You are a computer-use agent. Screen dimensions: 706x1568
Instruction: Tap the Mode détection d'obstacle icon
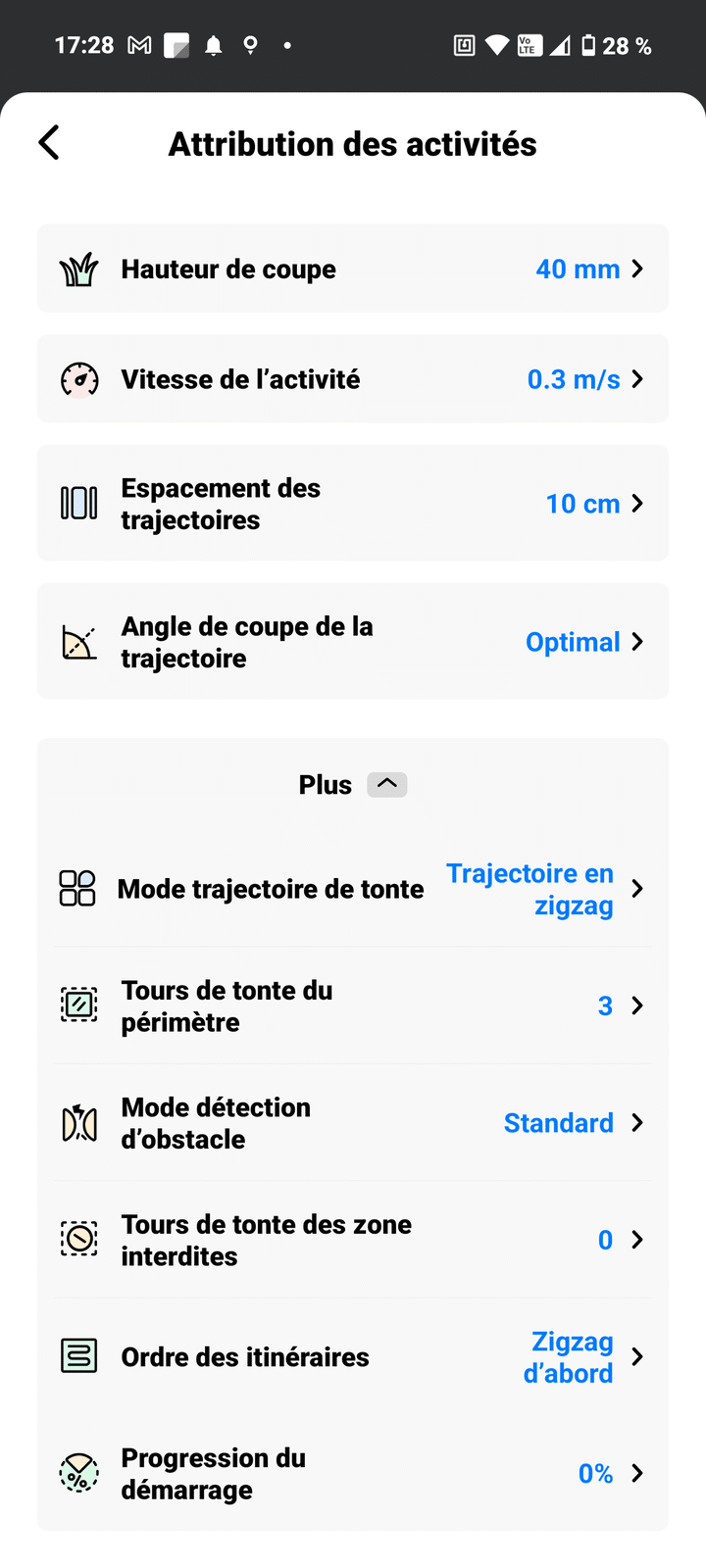79,1123
